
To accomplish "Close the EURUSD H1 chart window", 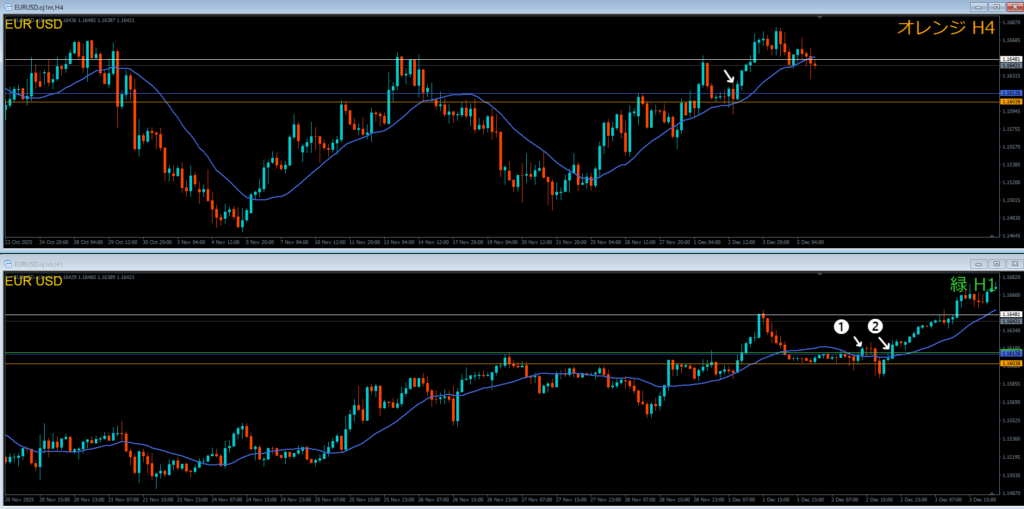I will 1013,263.
